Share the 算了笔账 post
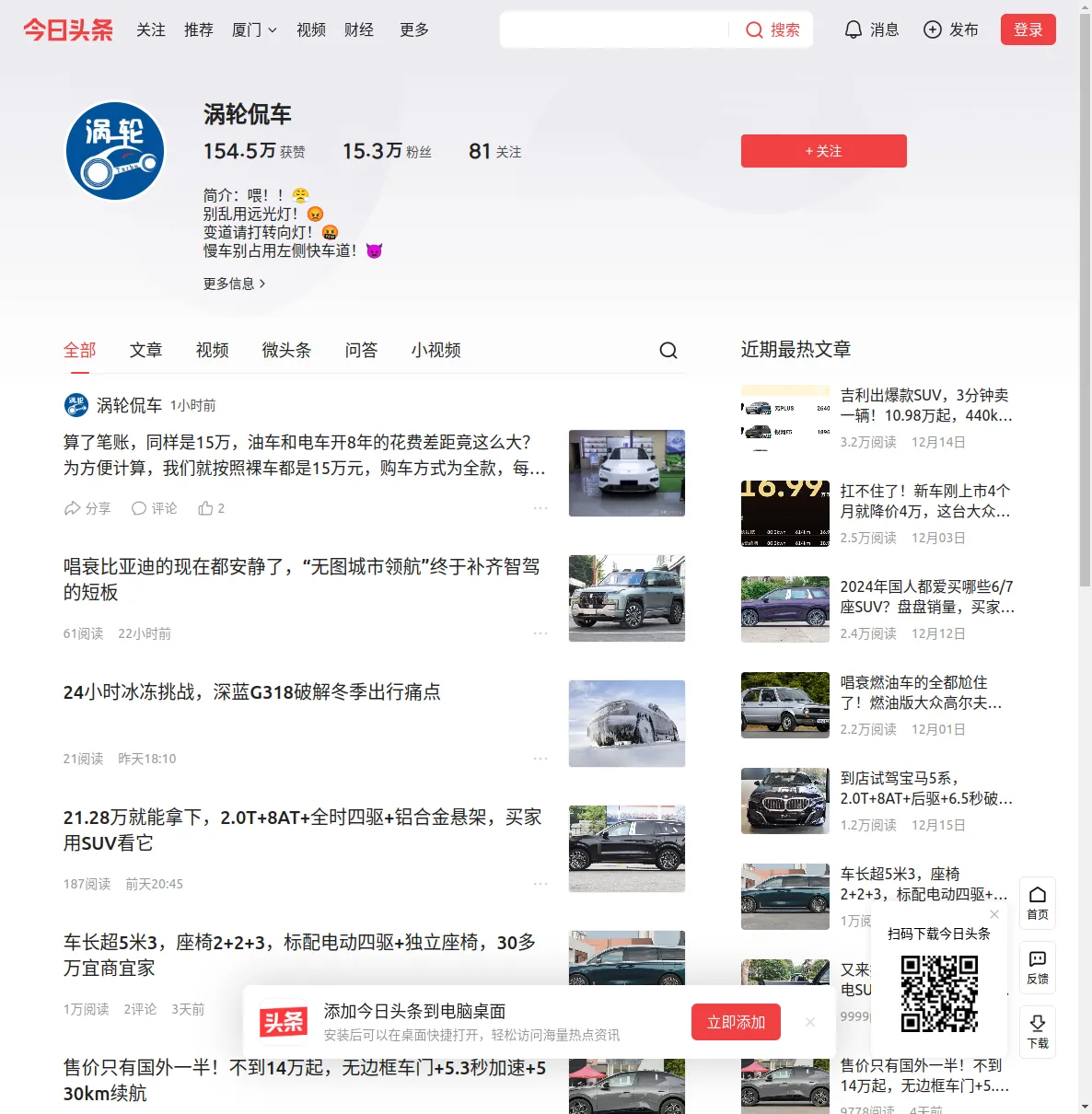This screenshot has width=1092, height=1114. click(87, 508)
